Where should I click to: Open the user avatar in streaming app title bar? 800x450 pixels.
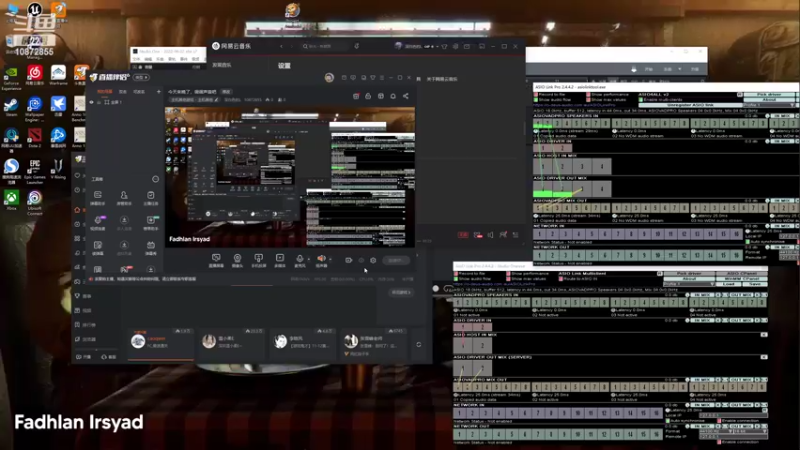click(329, 78)
